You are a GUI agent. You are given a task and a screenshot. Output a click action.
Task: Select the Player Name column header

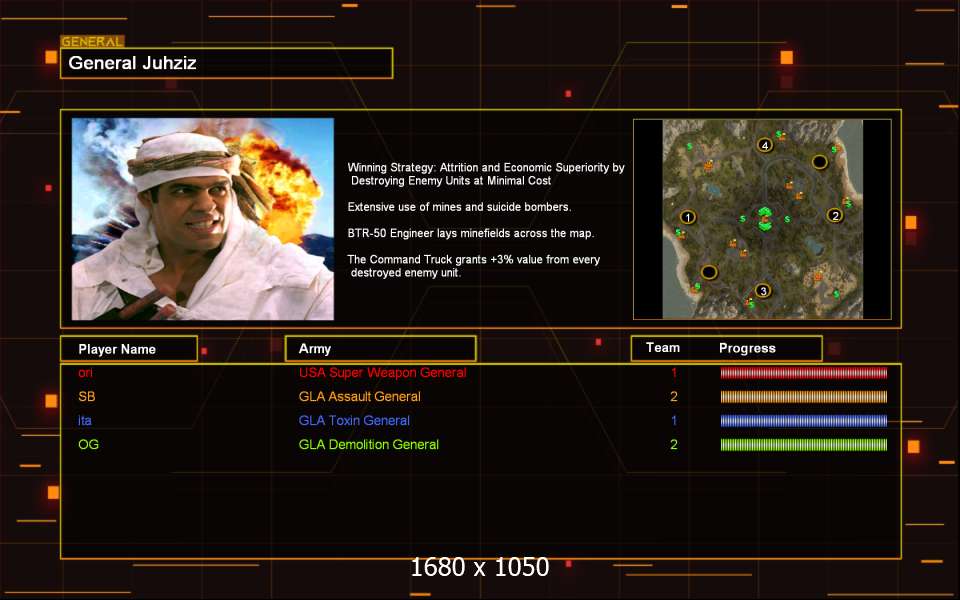click(x=129, y=349)
